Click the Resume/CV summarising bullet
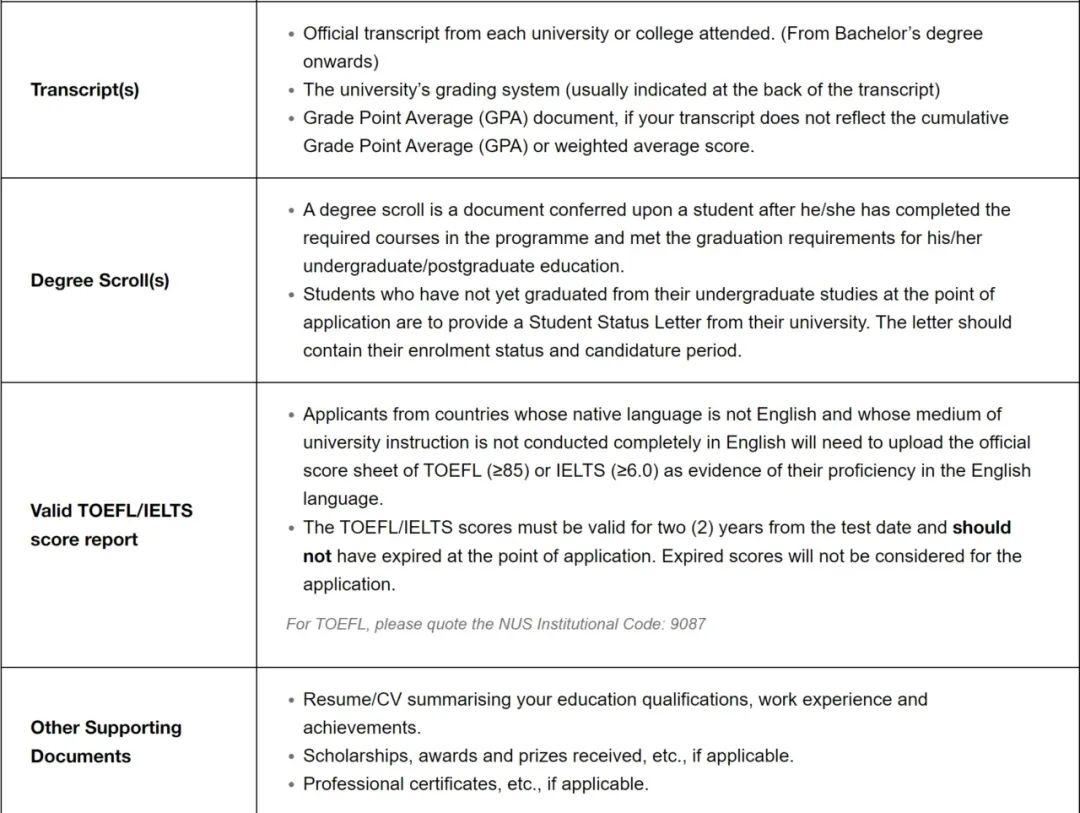The width and height of the screenshot is (1080, 813). click(x=615, y=713)
